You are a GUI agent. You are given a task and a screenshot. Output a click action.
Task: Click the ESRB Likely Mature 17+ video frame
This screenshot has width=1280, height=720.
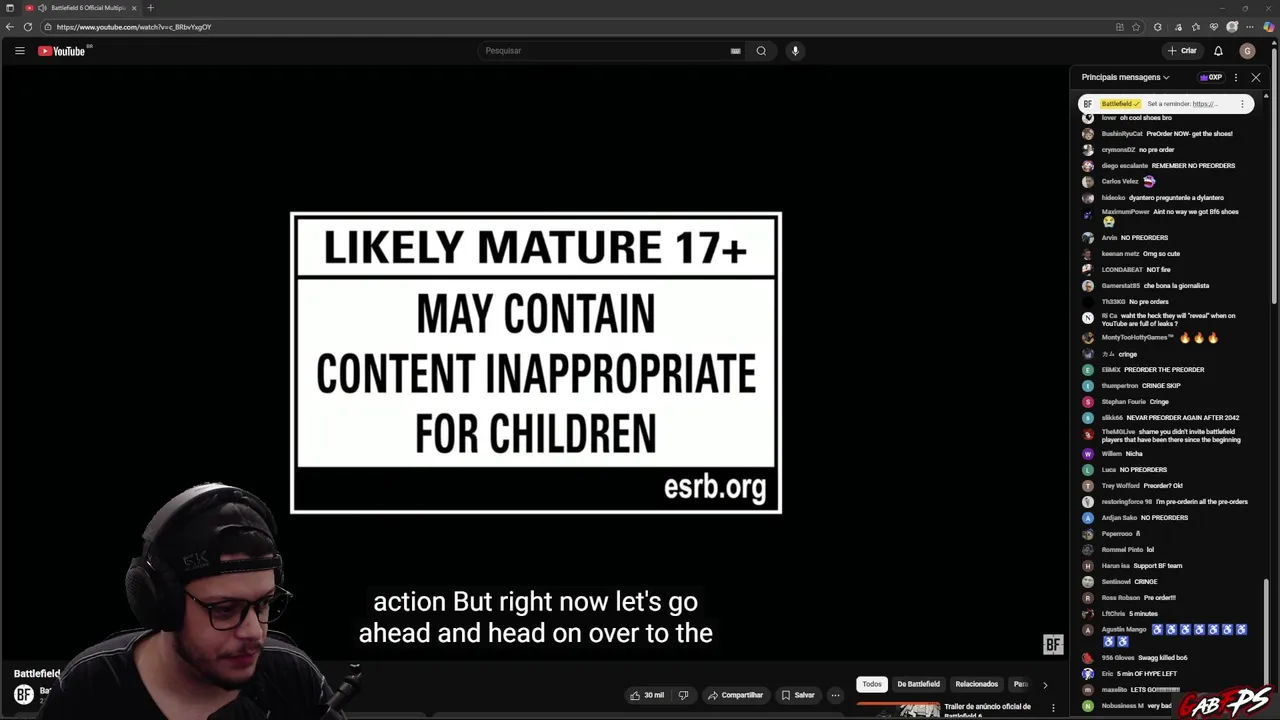(x=536, y=363)
